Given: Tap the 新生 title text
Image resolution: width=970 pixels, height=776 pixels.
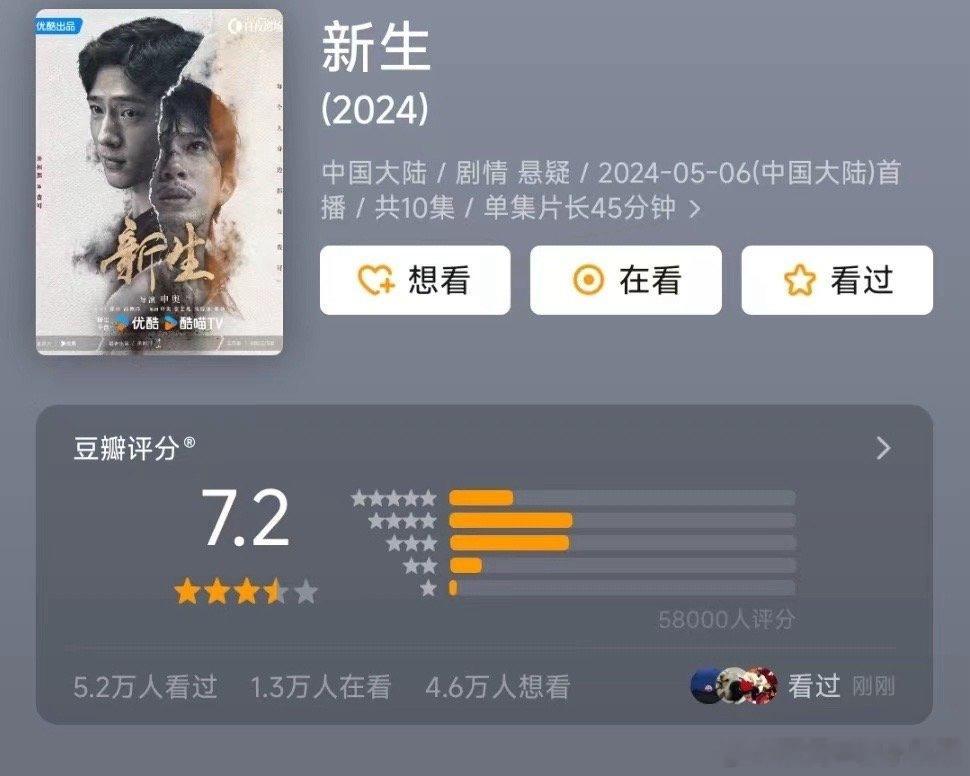Looking at the screenshot, I should point(376,47).
